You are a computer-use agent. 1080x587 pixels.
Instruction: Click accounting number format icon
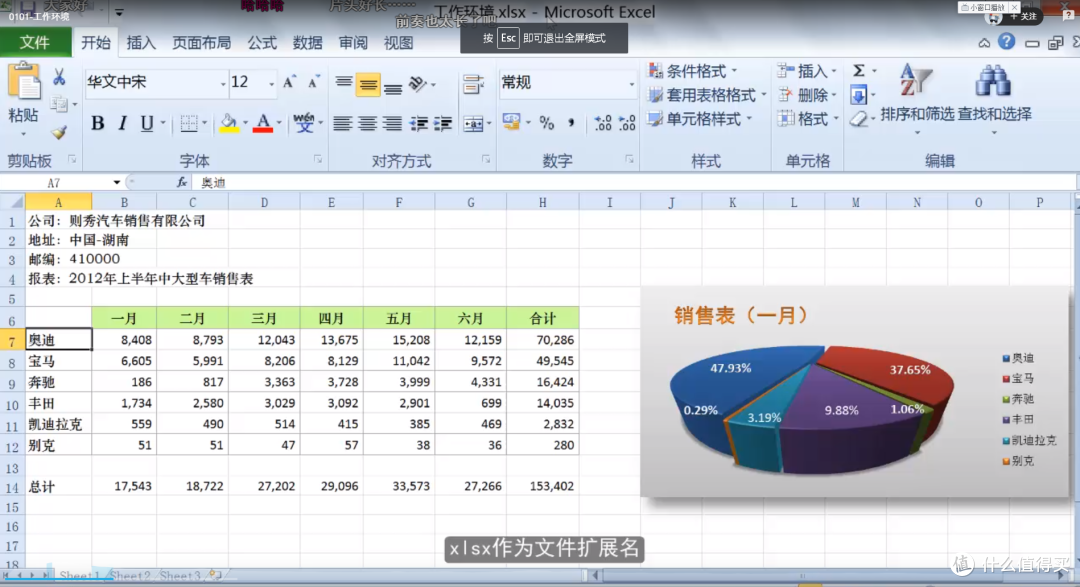pyautogui.click(x=511, y=123)
